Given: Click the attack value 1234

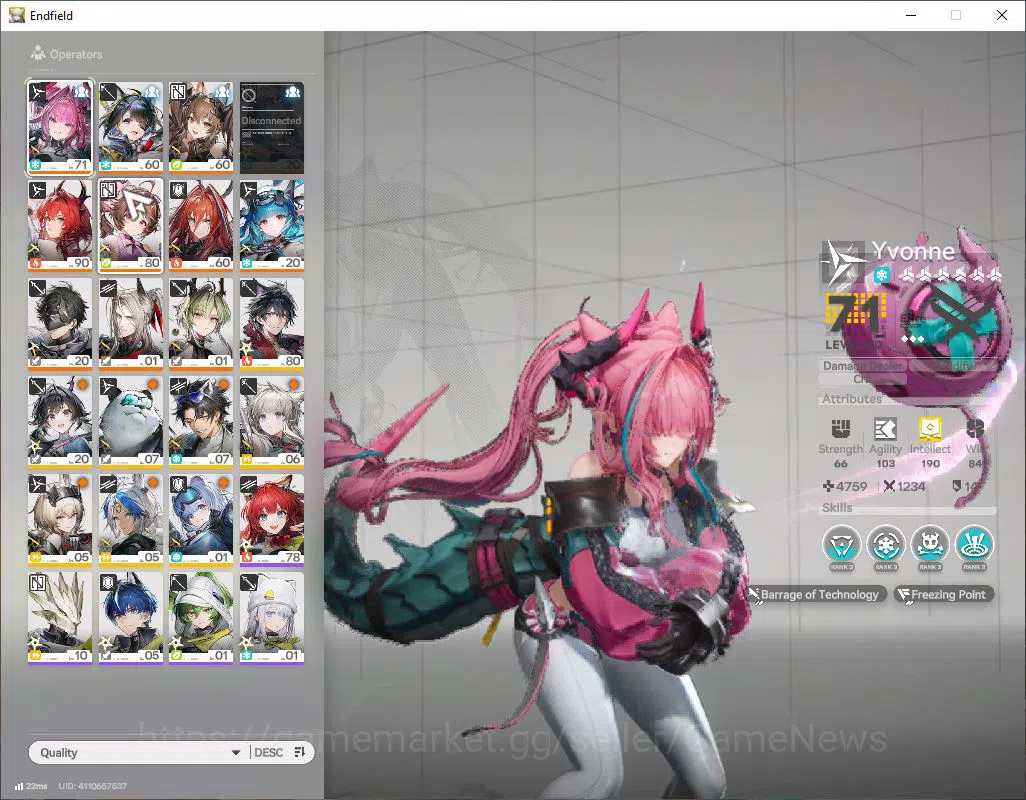Looking at the screenshot, I should (x=904, y=486).
